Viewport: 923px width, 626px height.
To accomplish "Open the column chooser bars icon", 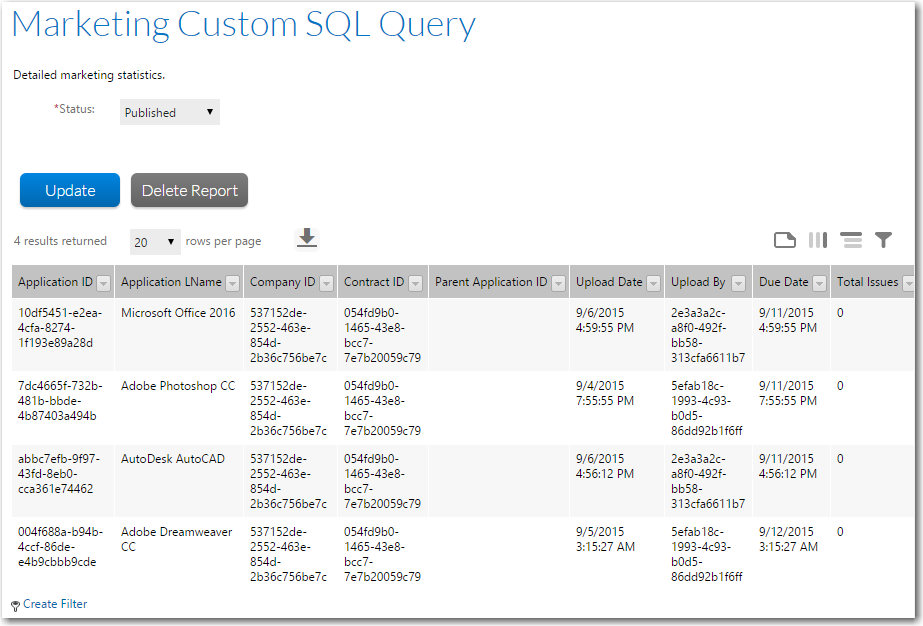I will (818, 240).
